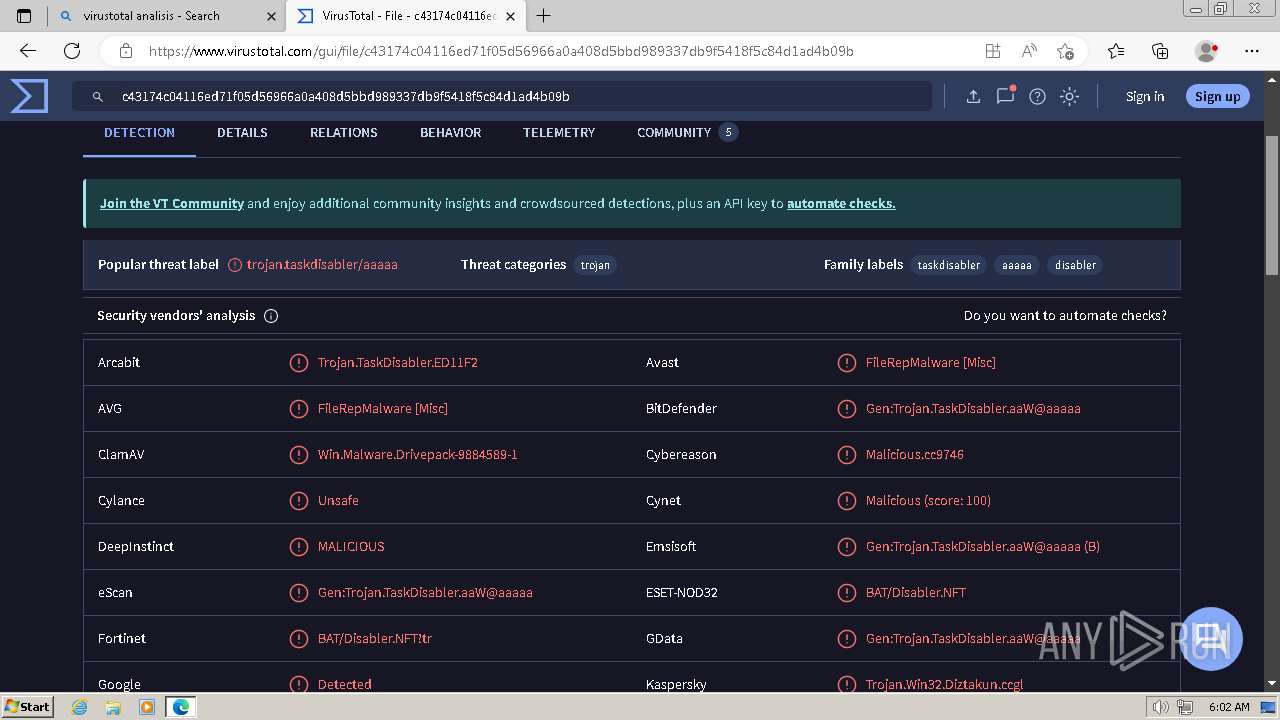1280x720 pixels.
Task: Reload the page with the refresh icon
Action: click(72, 51)
